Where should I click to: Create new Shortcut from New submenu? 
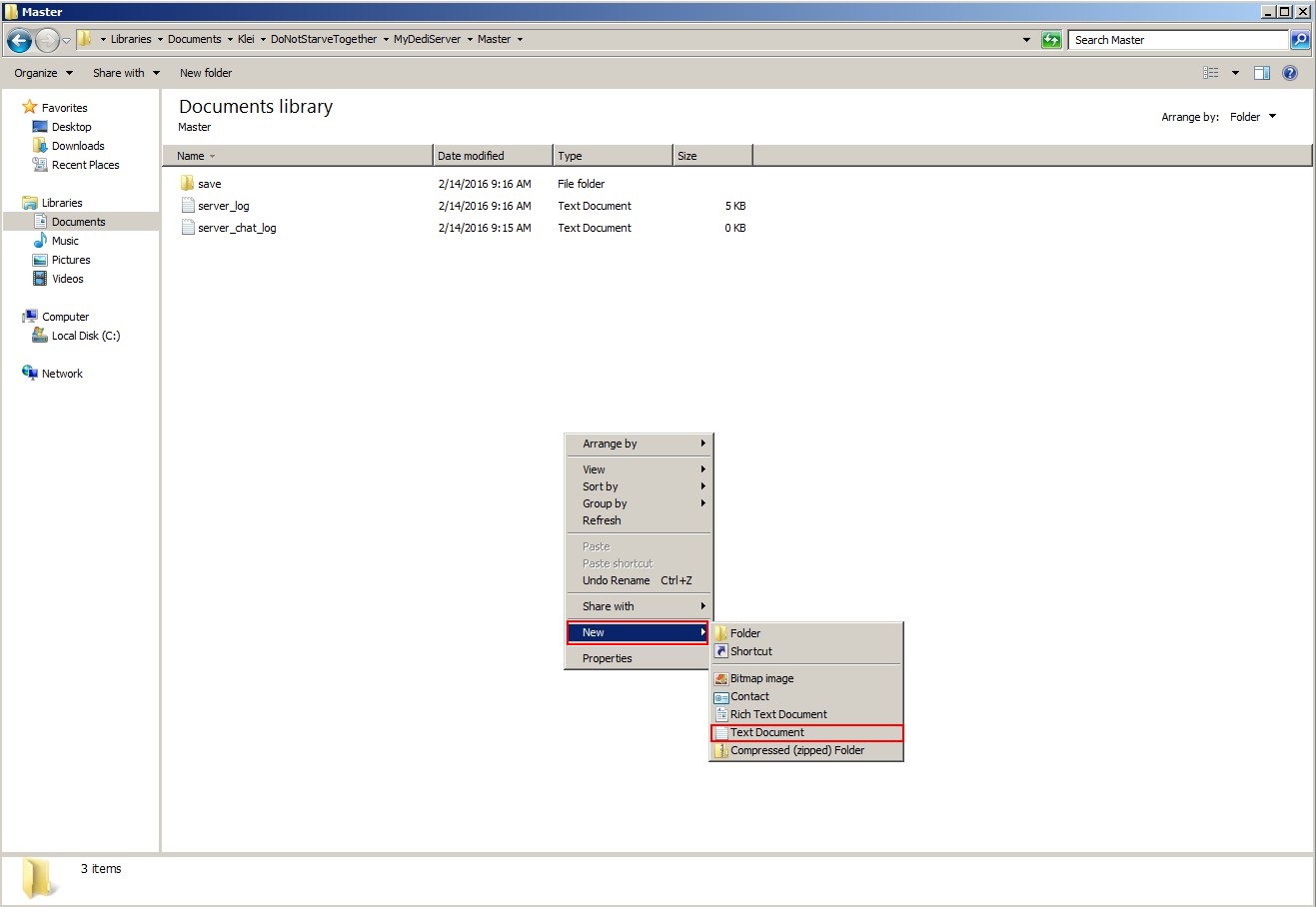[806, 651]
